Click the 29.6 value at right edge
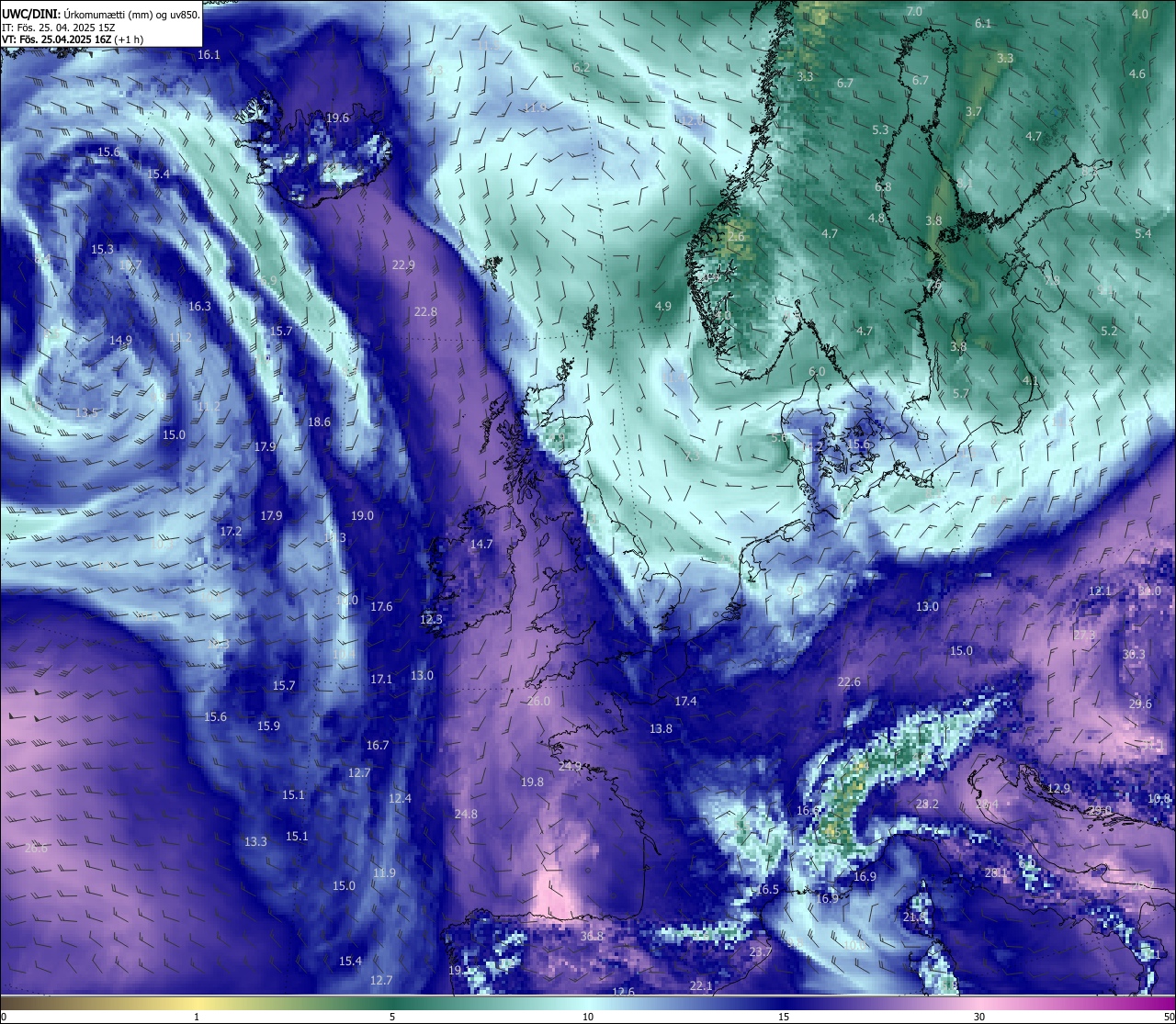The height and width of the screenshot is (1024, 1176). (x=1140, y=703)
